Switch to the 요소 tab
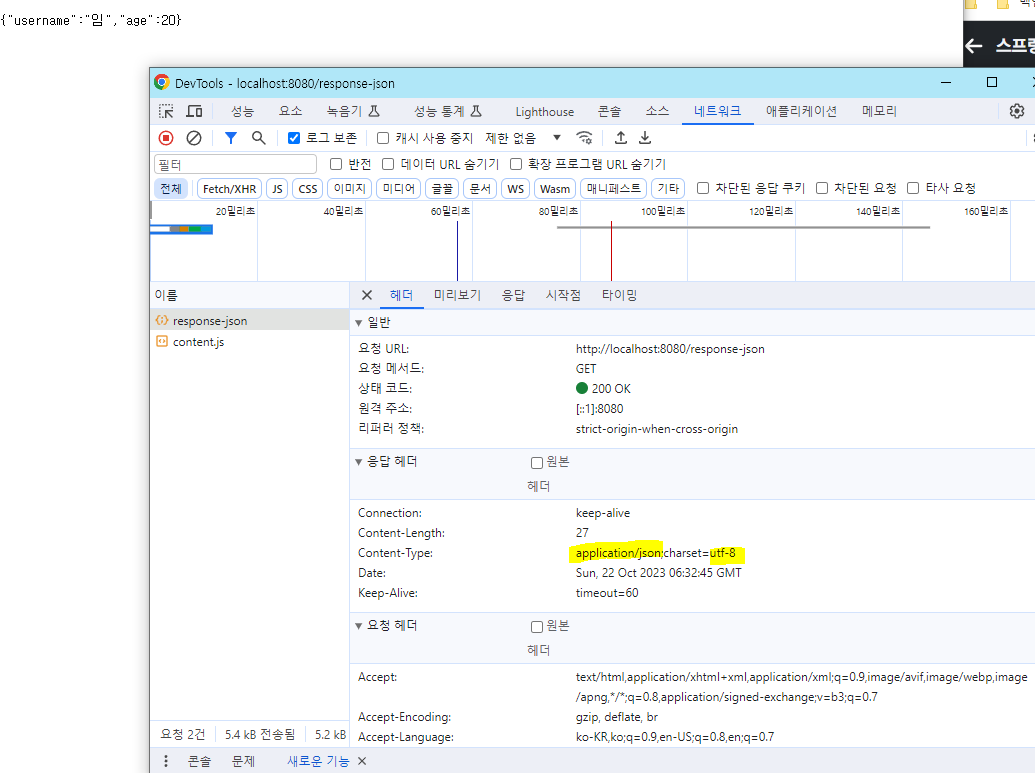 [x=290, y=112]
